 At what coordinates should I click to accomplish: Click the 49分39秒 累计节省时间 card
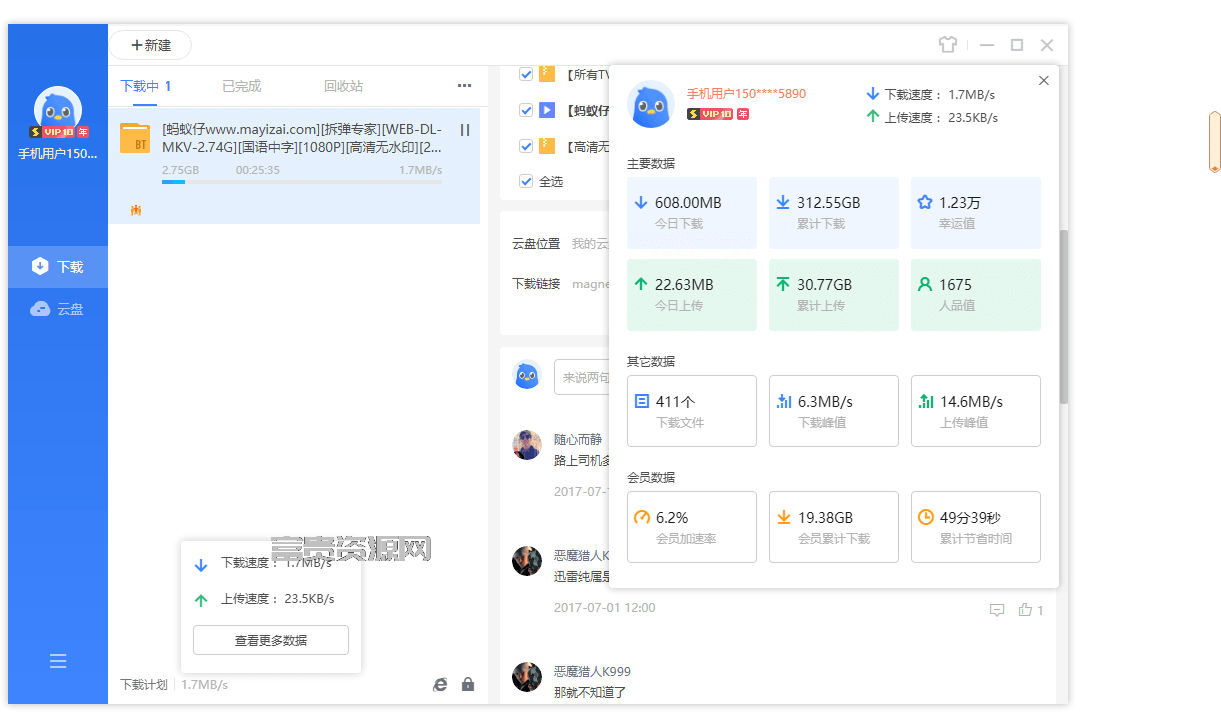pyautogui.click(x=976, y=527)
